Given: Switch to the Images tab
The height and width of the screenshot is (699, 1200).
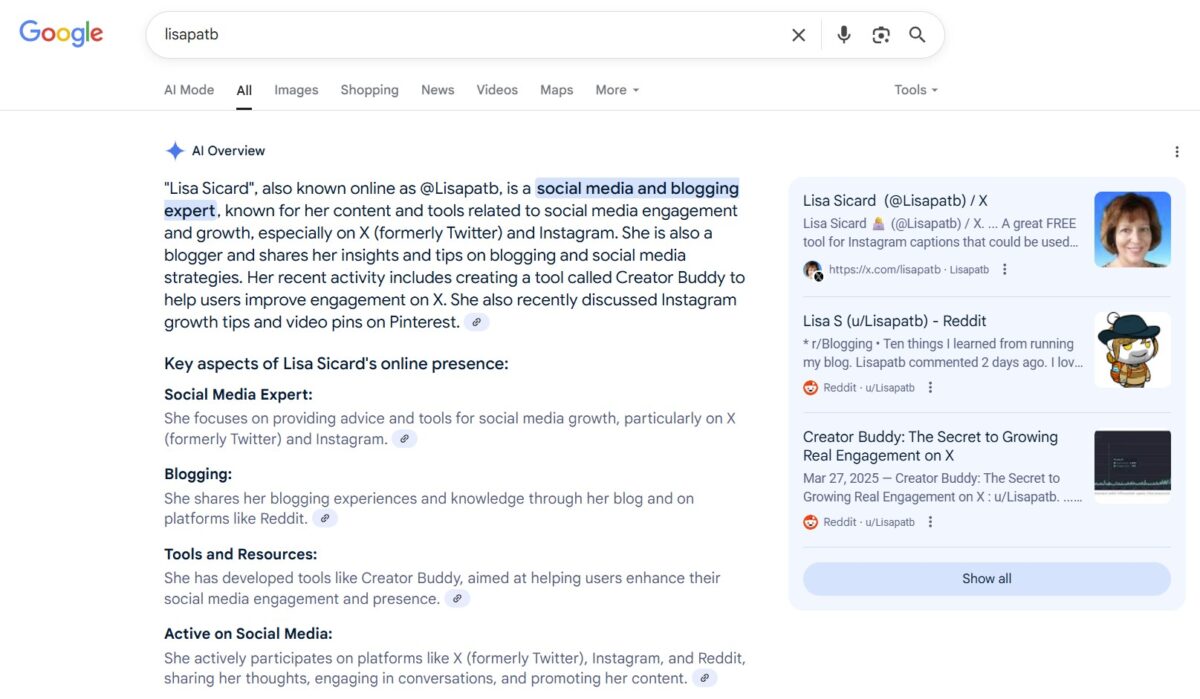Looking at the screenshot, I should click(296, 90).
